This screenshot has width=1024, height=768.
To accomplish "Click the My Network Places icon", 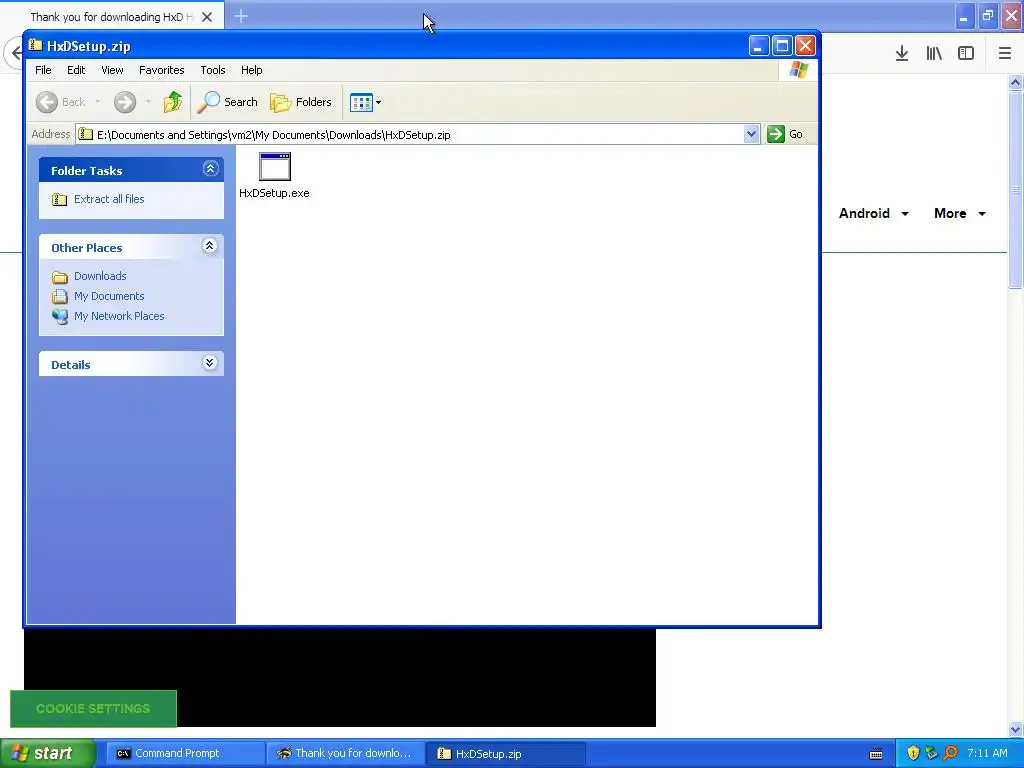I will pyautogui.click(x=59, y=317).
